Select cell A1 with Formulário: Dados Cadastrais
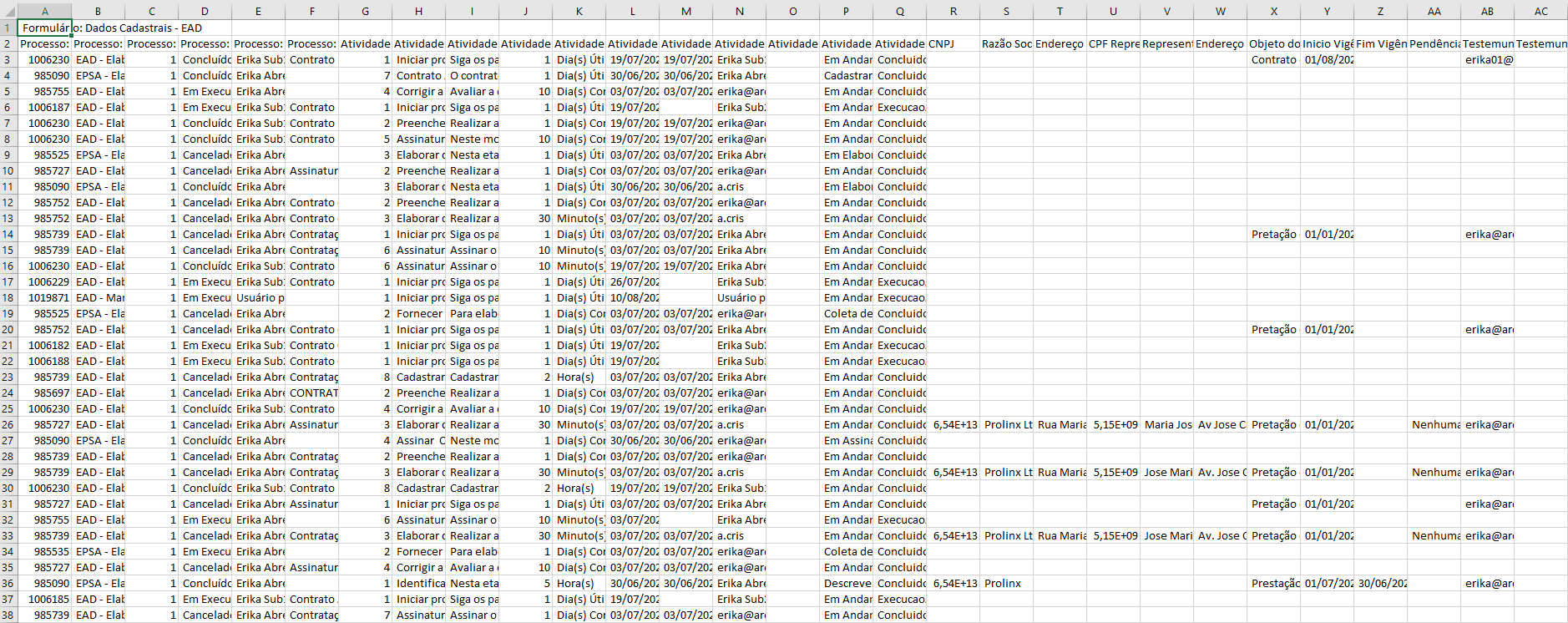The image size is (1568, 623). coord(44,28)
